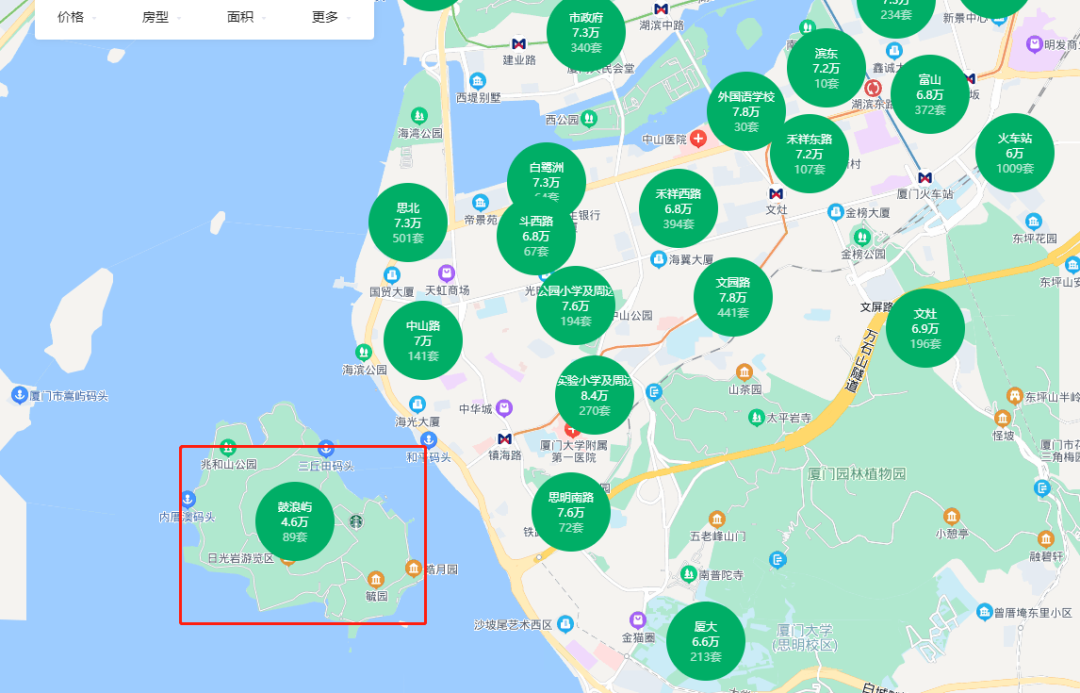Click the 内厝澳码头 anchor icon

pos(187,499)
